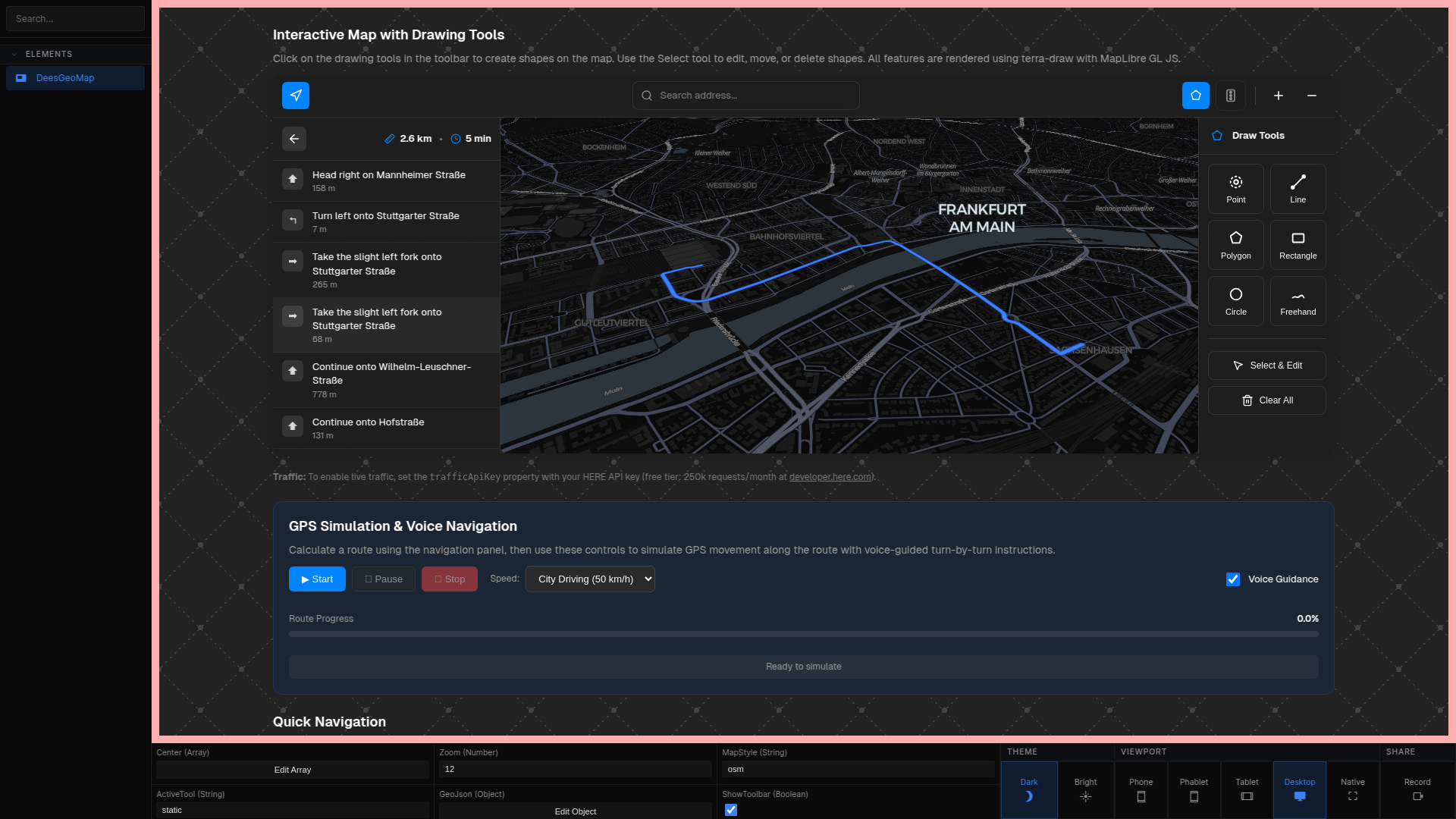Activate the Circle draw tool
This screenshot has width=1456, height=819.
pos(1235,301)
